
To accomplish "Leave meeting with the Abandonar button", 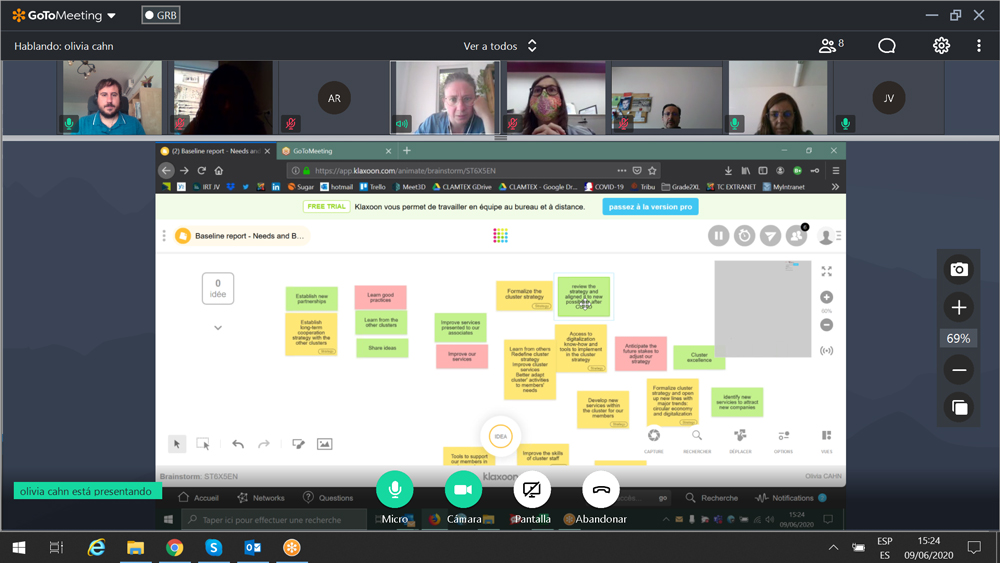I will [601, 490].
